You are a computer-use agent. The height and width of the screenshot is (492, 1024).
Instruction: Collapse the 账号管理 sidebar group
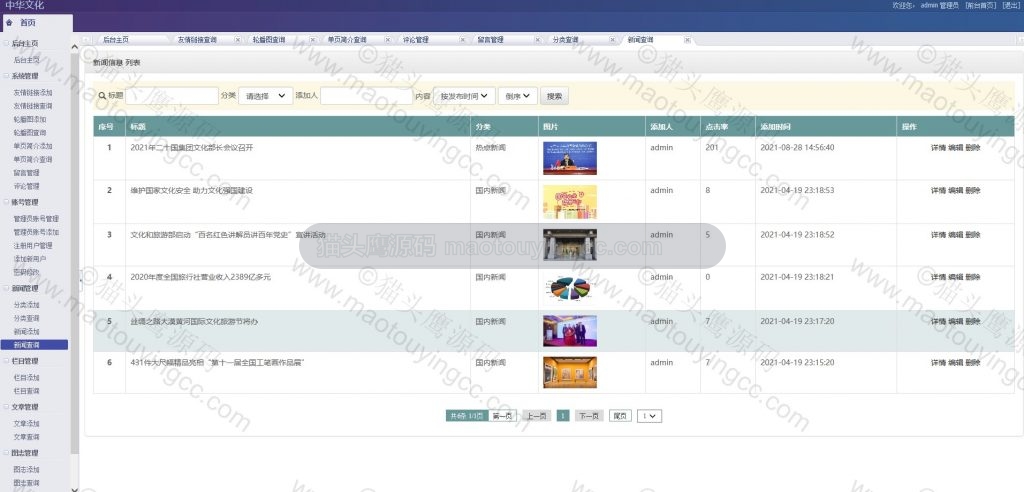click(x=6, y=203)
